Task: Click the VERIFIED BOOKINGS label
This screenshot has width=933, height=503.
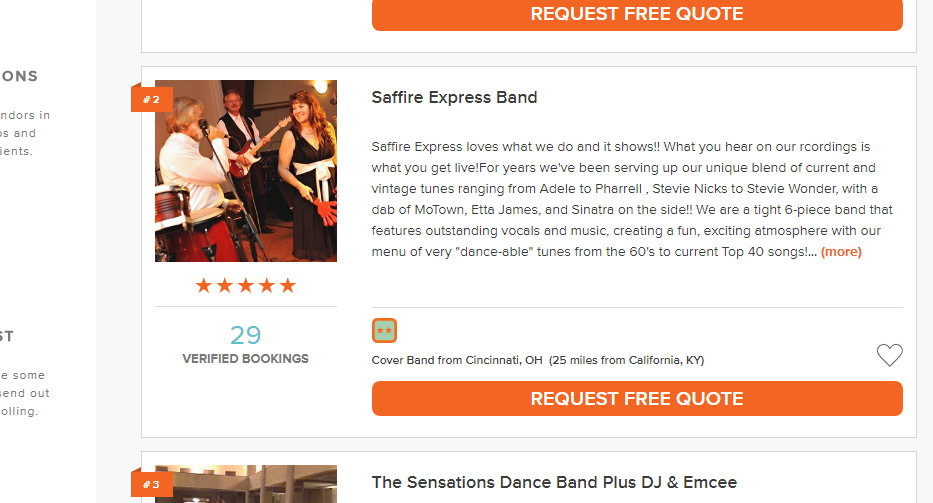Action: tap(246, 358)
